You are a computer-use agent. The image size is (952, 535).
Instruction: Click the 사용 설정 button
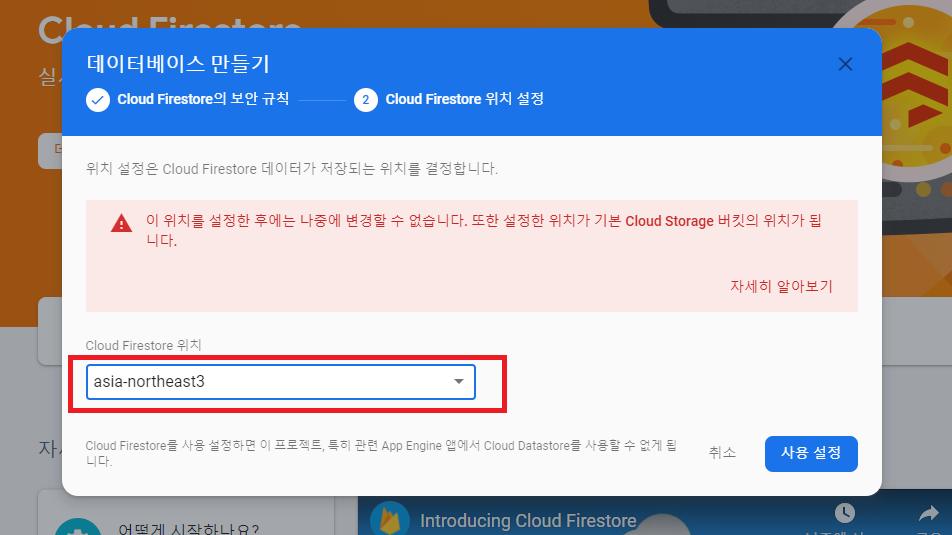(x=811, y=454)
